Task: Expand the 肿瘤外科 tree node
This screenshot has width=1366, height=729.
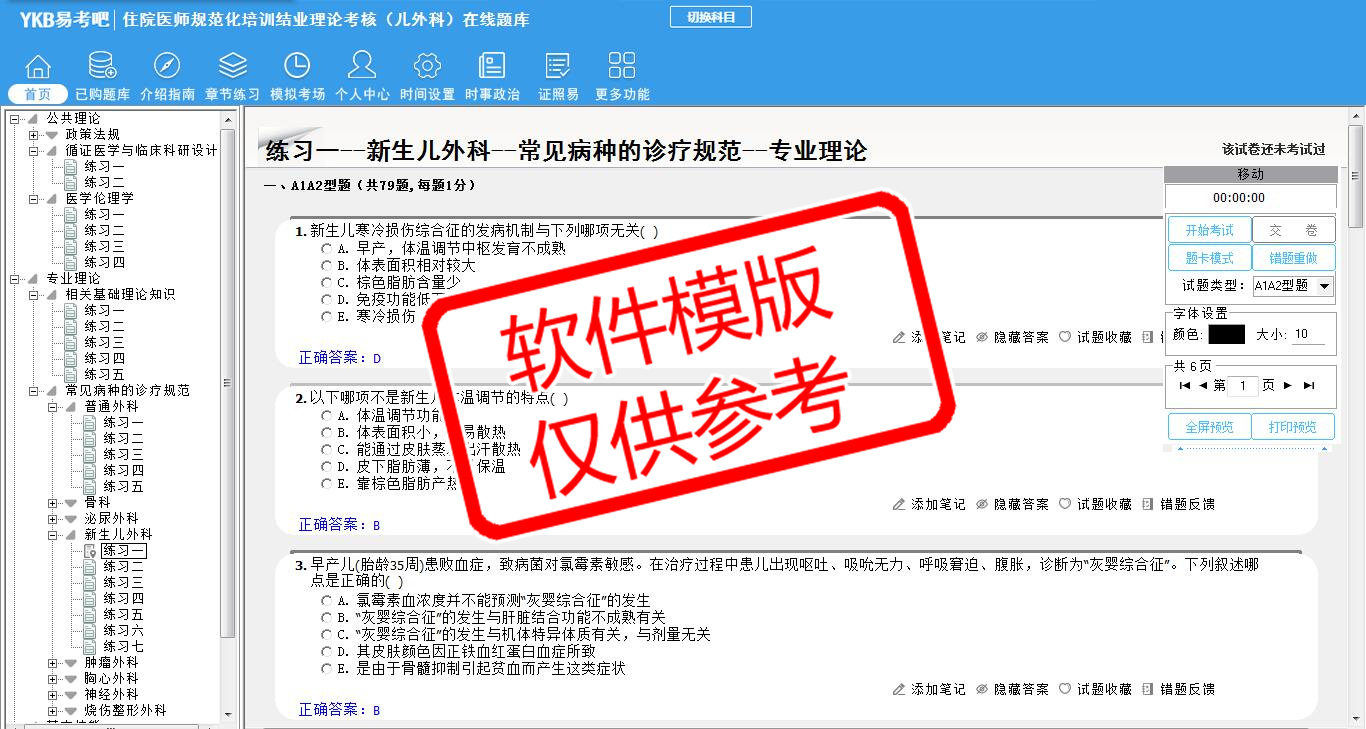Action: [x=53, y=663]
